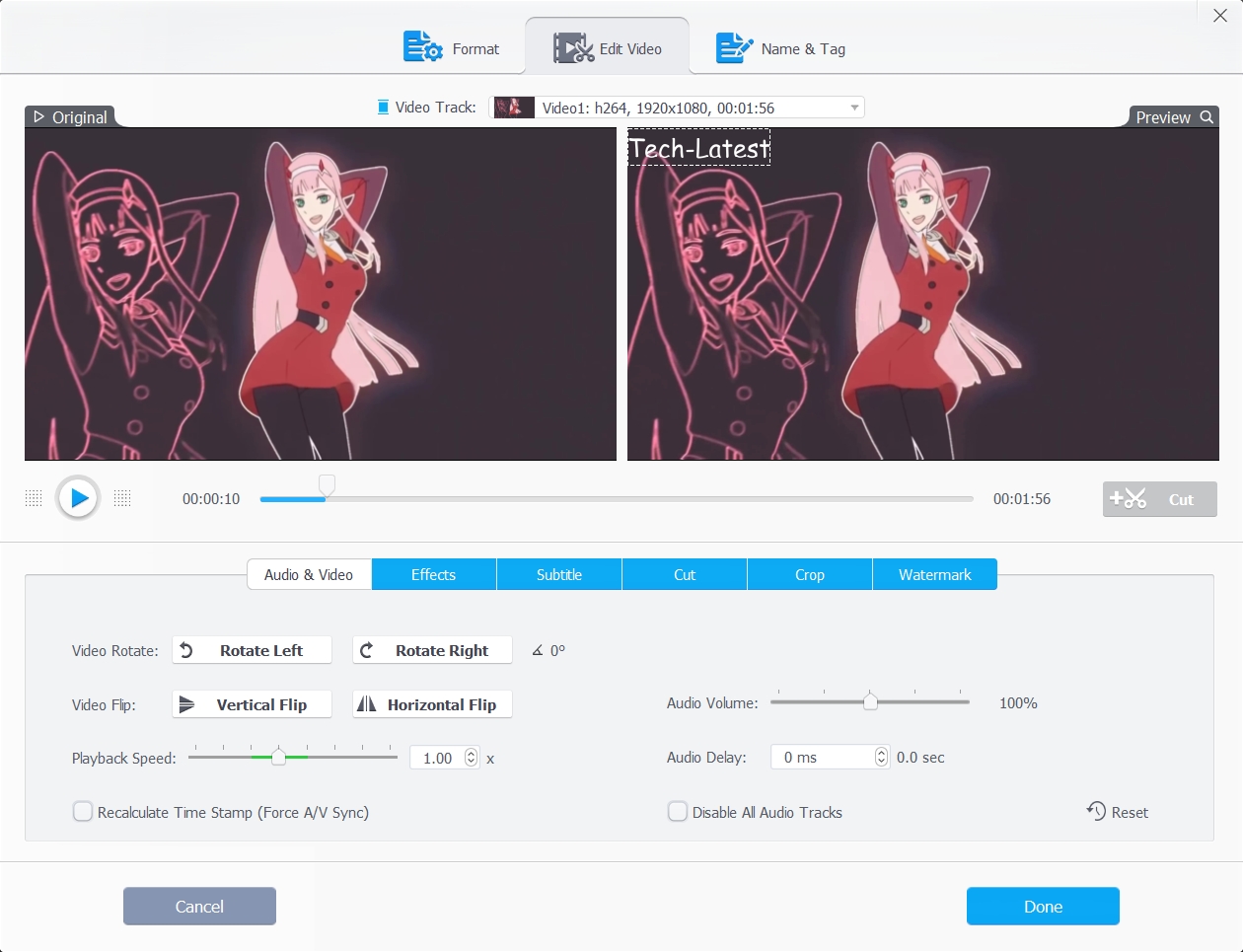
Task: Click the original video preview pane
Action: pos(321,294)
